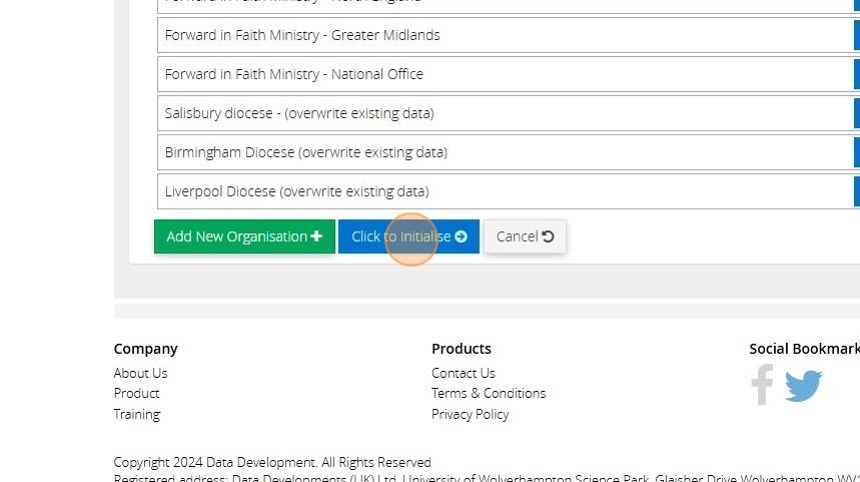This screenshot has width=860, height=482.
Task: Open the Privacy Policy link
Action: click(x=470, y=414)
